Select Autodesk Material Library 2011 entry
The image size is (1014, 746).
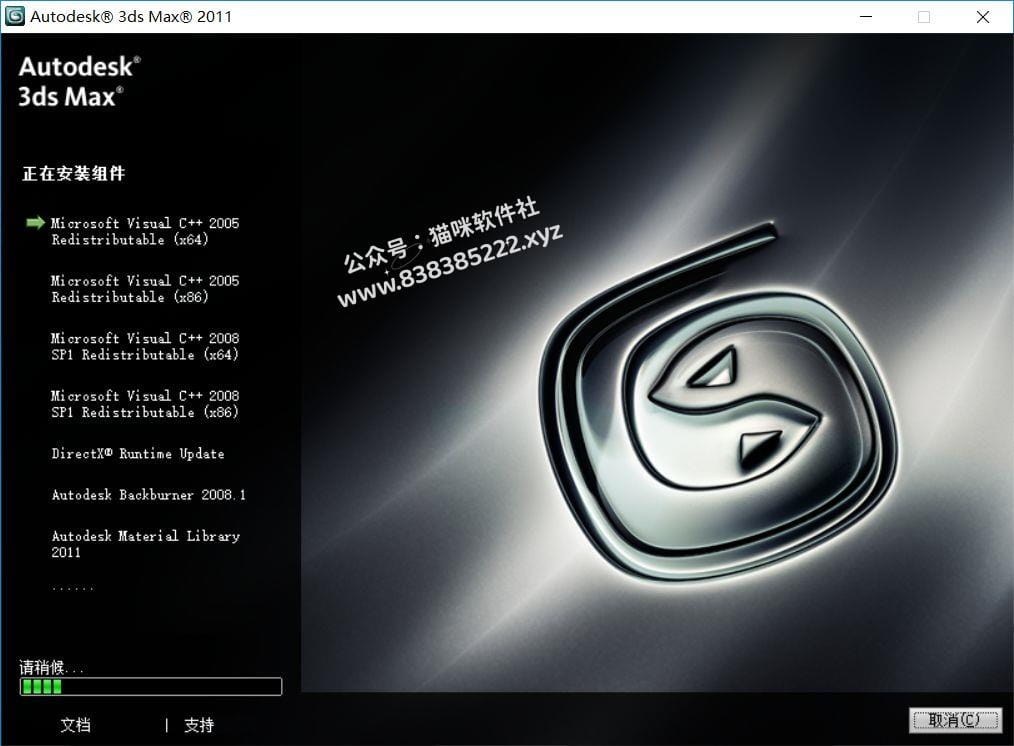(146, 544)
